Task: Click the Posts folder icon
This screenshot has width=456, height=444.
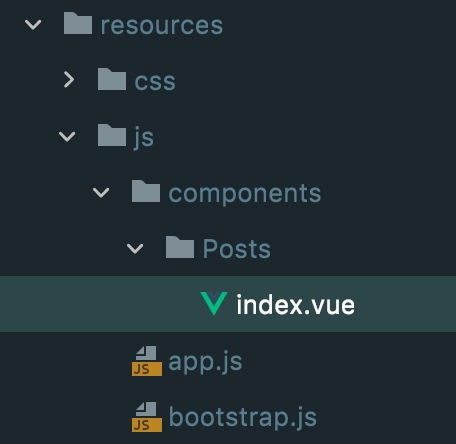Action: [180, 247]
